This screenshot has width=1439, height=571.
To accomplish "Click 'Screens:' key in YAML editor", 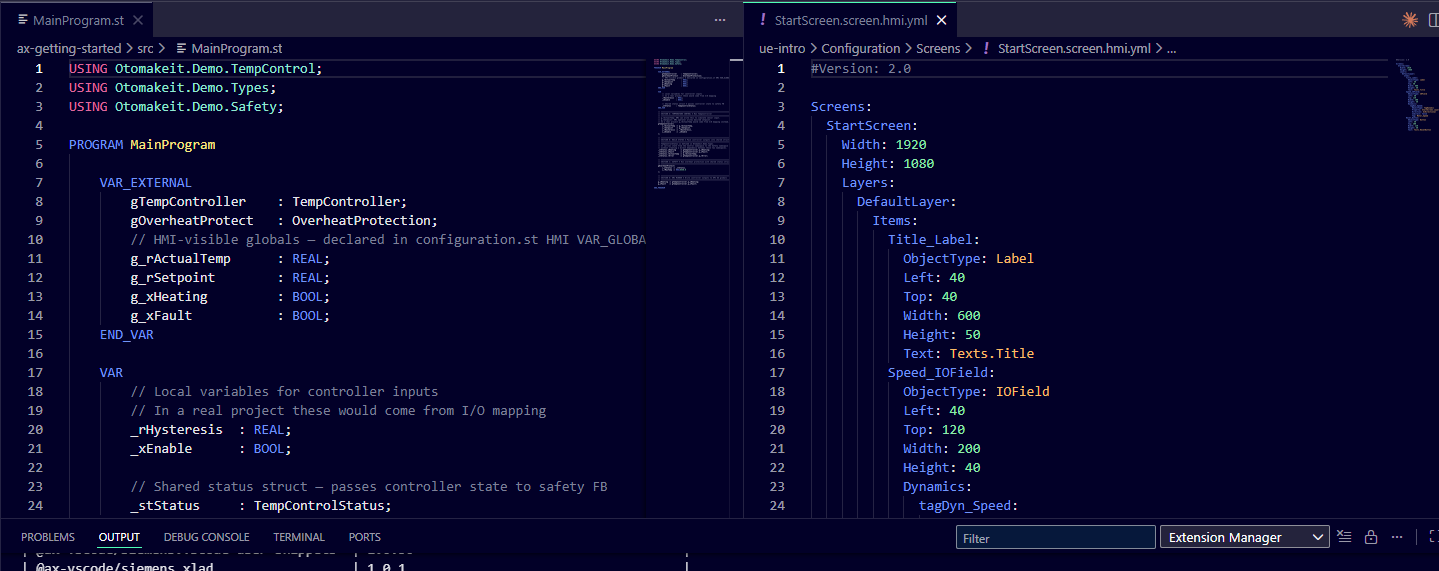I will [842, 106].
